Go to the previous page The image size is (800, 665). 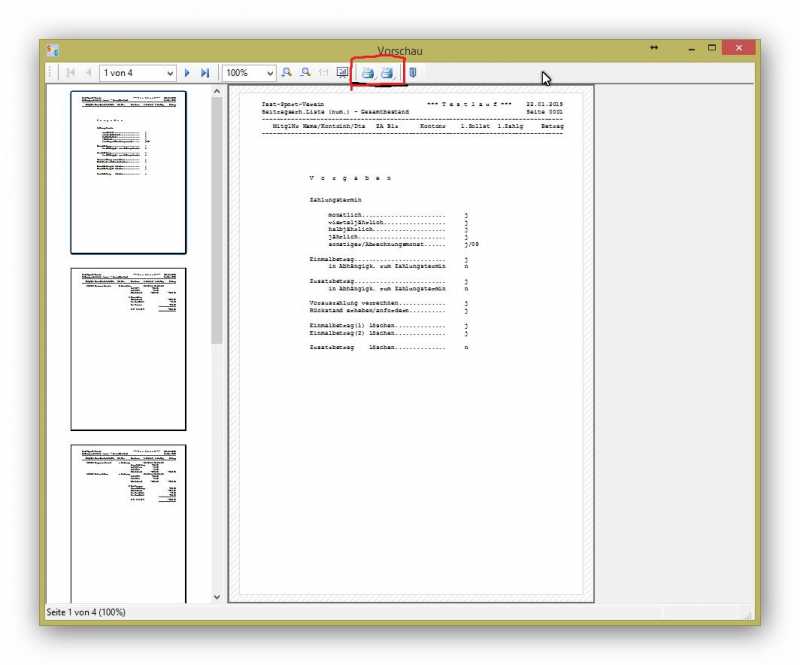pos(88,73)
